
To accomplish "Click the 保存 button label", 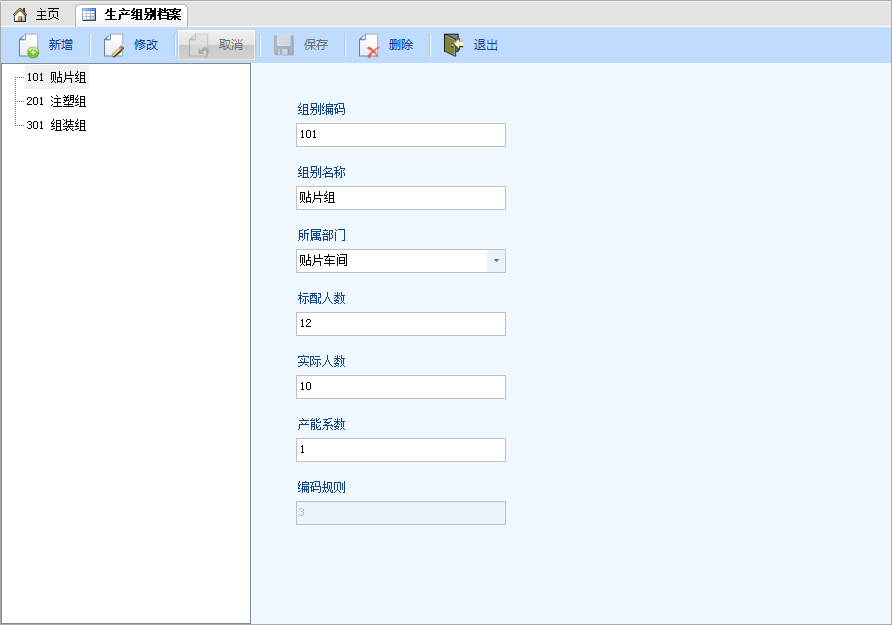I will pyautogui.click(x=316, y=45).
